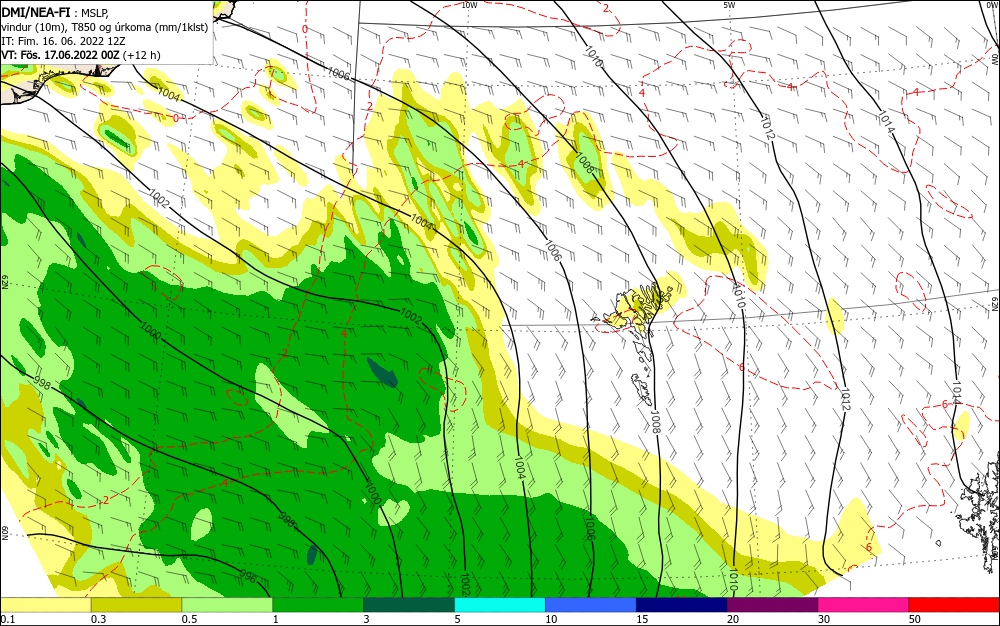
Task: Pick the blue 10–15 legend swatch
Action: pos(591,605)
